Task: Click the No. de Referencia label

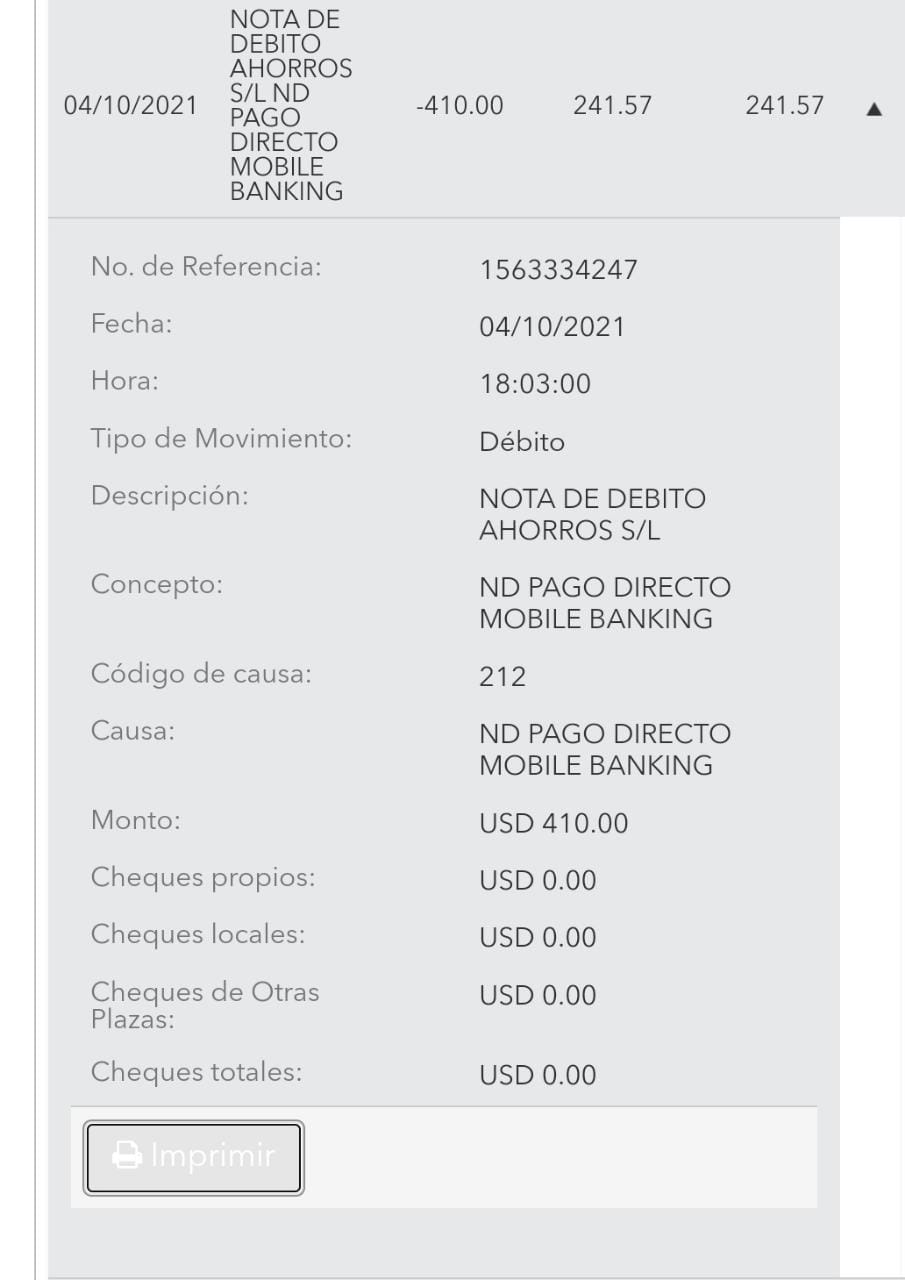Action: [205, 267]
